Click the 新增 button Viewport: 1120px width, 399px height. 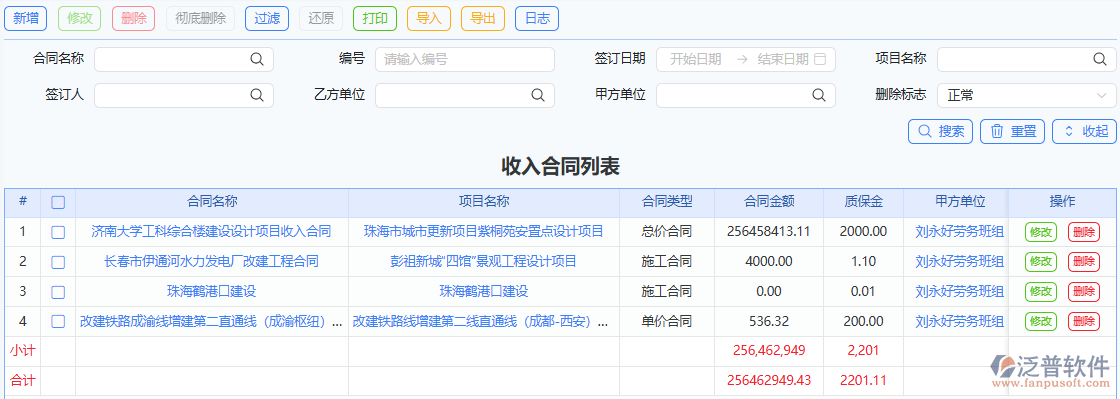pos(26,19)
